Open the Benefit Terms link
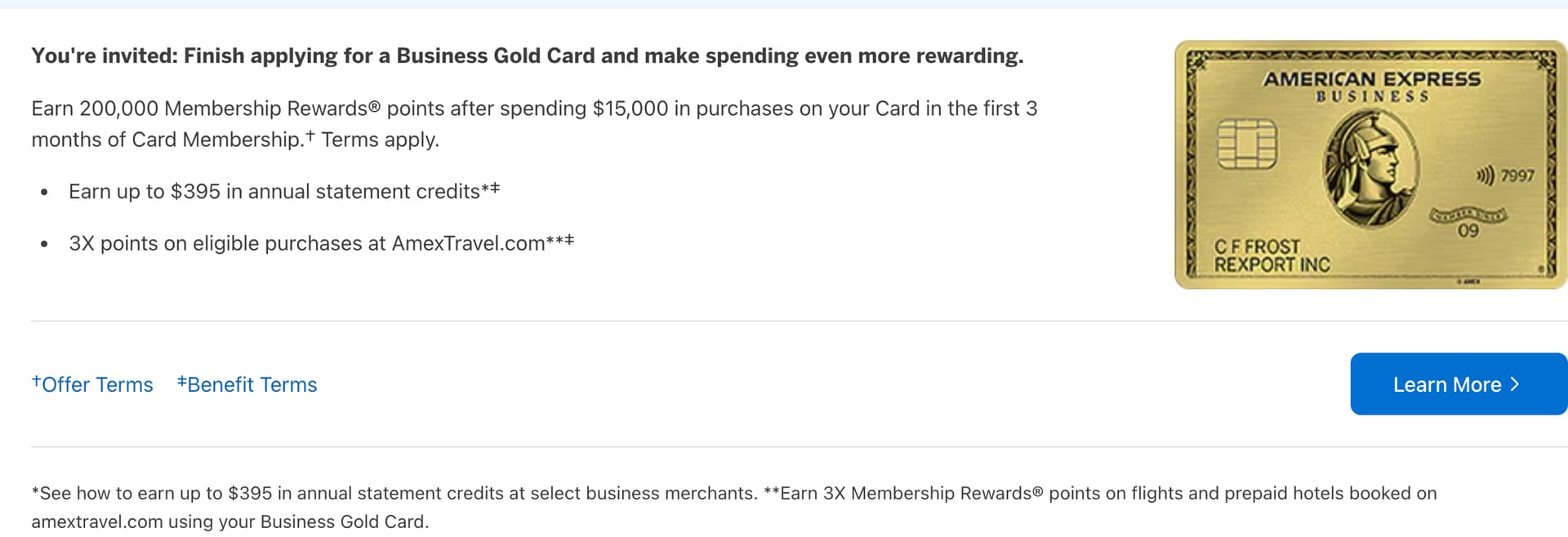Screen dimensions: 1568x537 pos(247,384)
